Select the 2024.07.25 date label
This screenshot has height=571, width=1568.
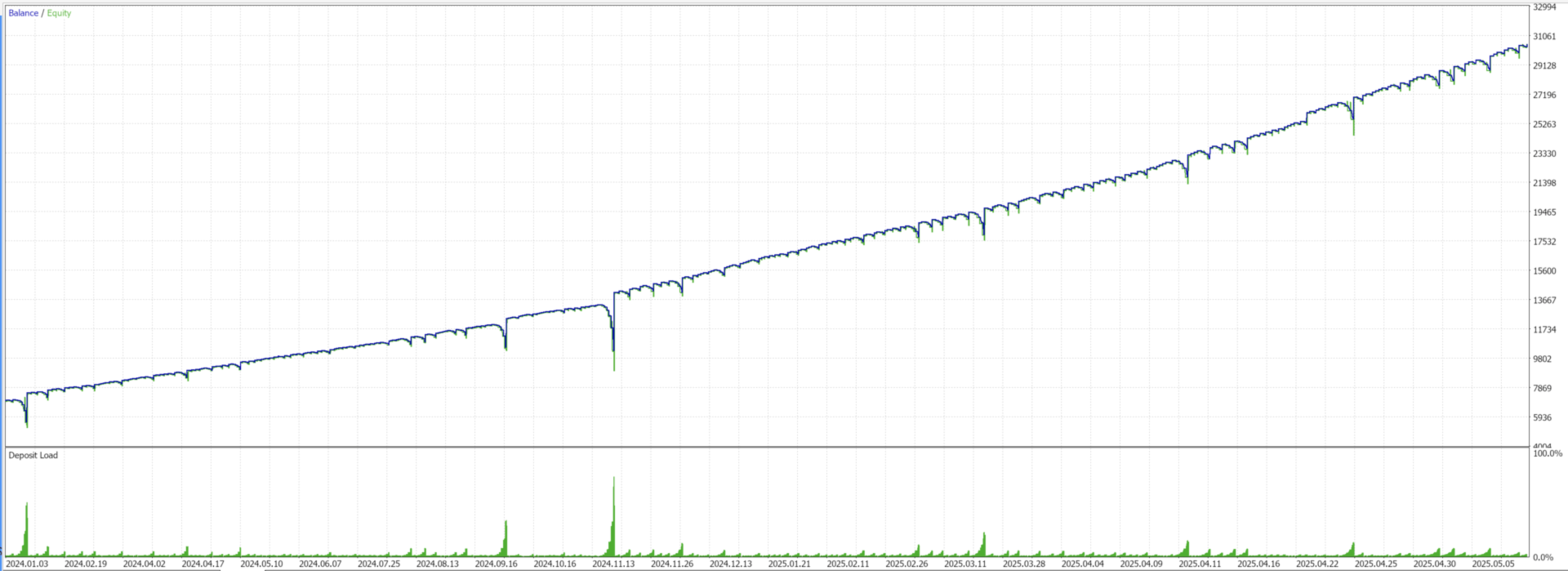point(379,564)
